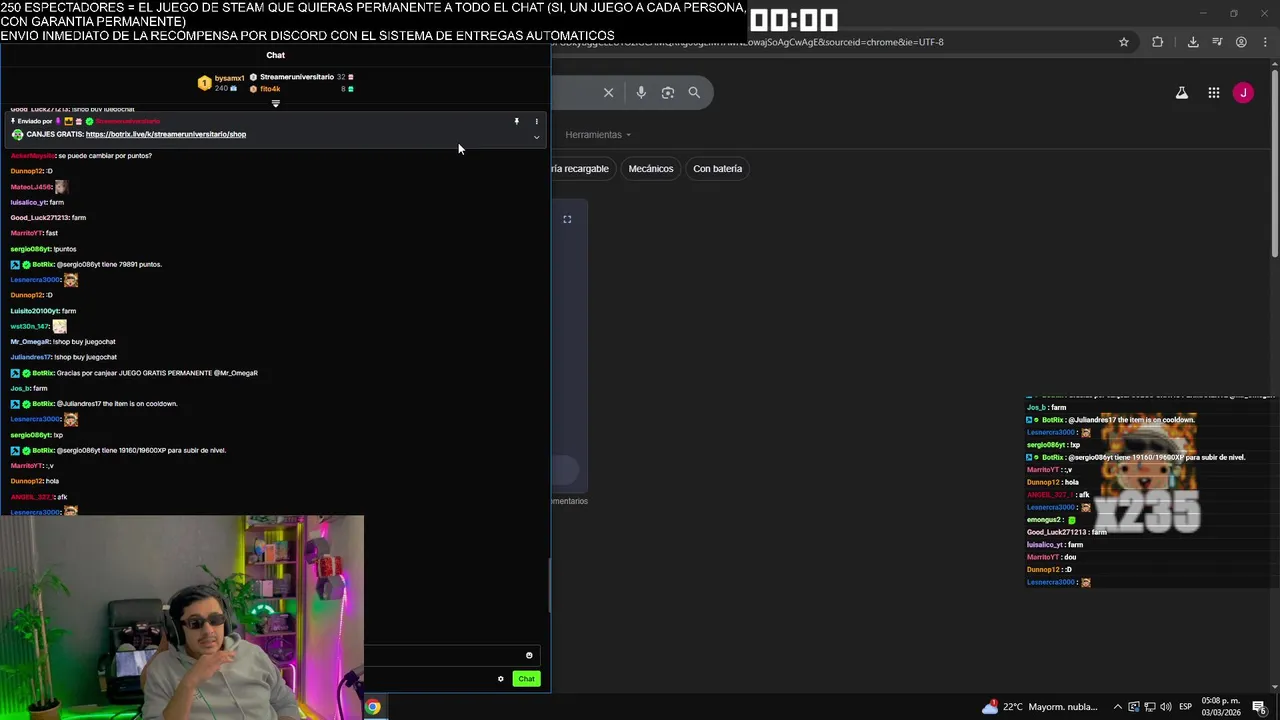Click wst30n_147's emote in chat
Image resolution: width=1280 pixels, height=720 pixels.
[x=60, y=326]
